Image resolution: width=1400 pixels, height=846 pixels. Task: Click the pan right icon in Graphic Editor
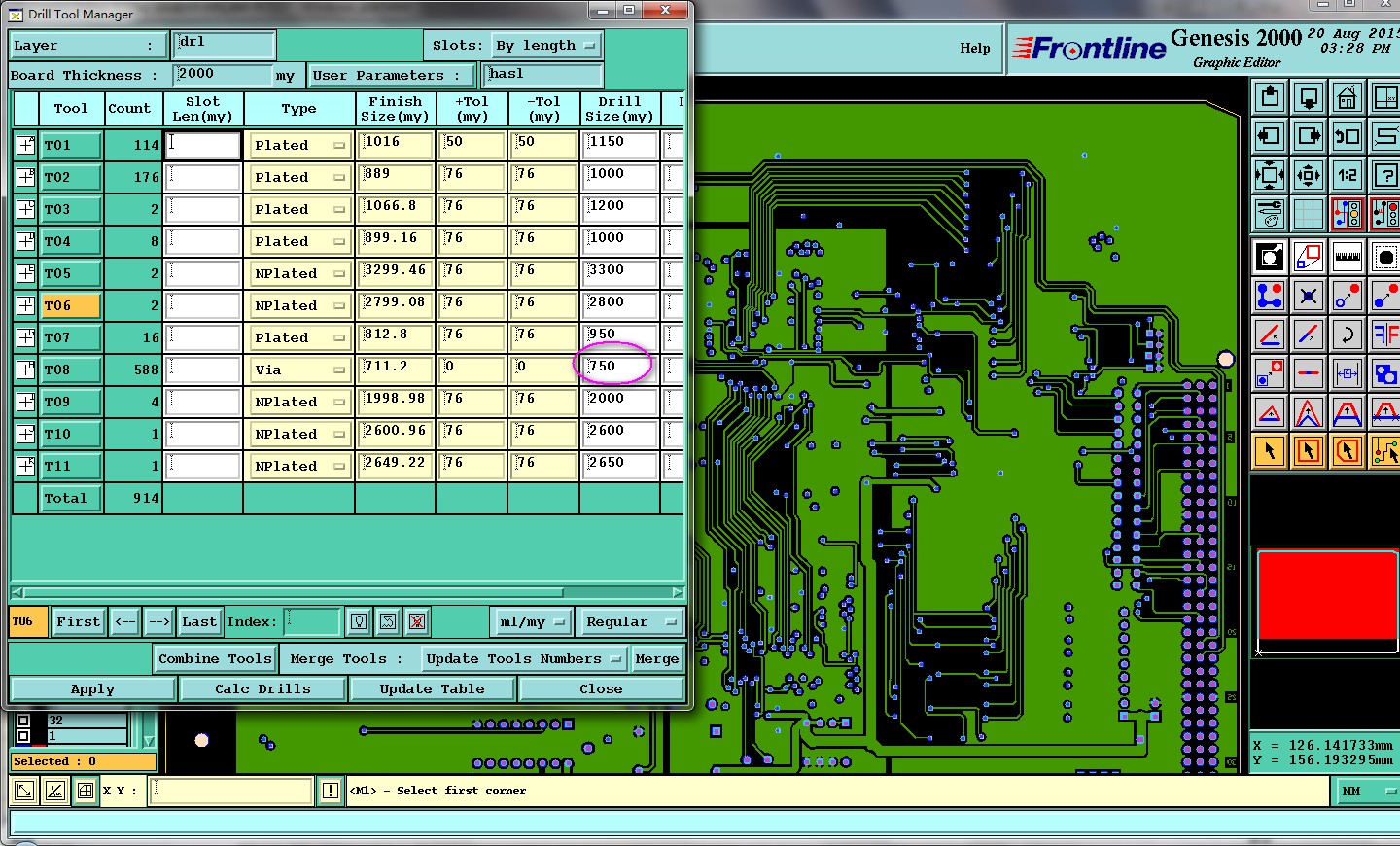pyautogui.click(x=1309, y=136)
